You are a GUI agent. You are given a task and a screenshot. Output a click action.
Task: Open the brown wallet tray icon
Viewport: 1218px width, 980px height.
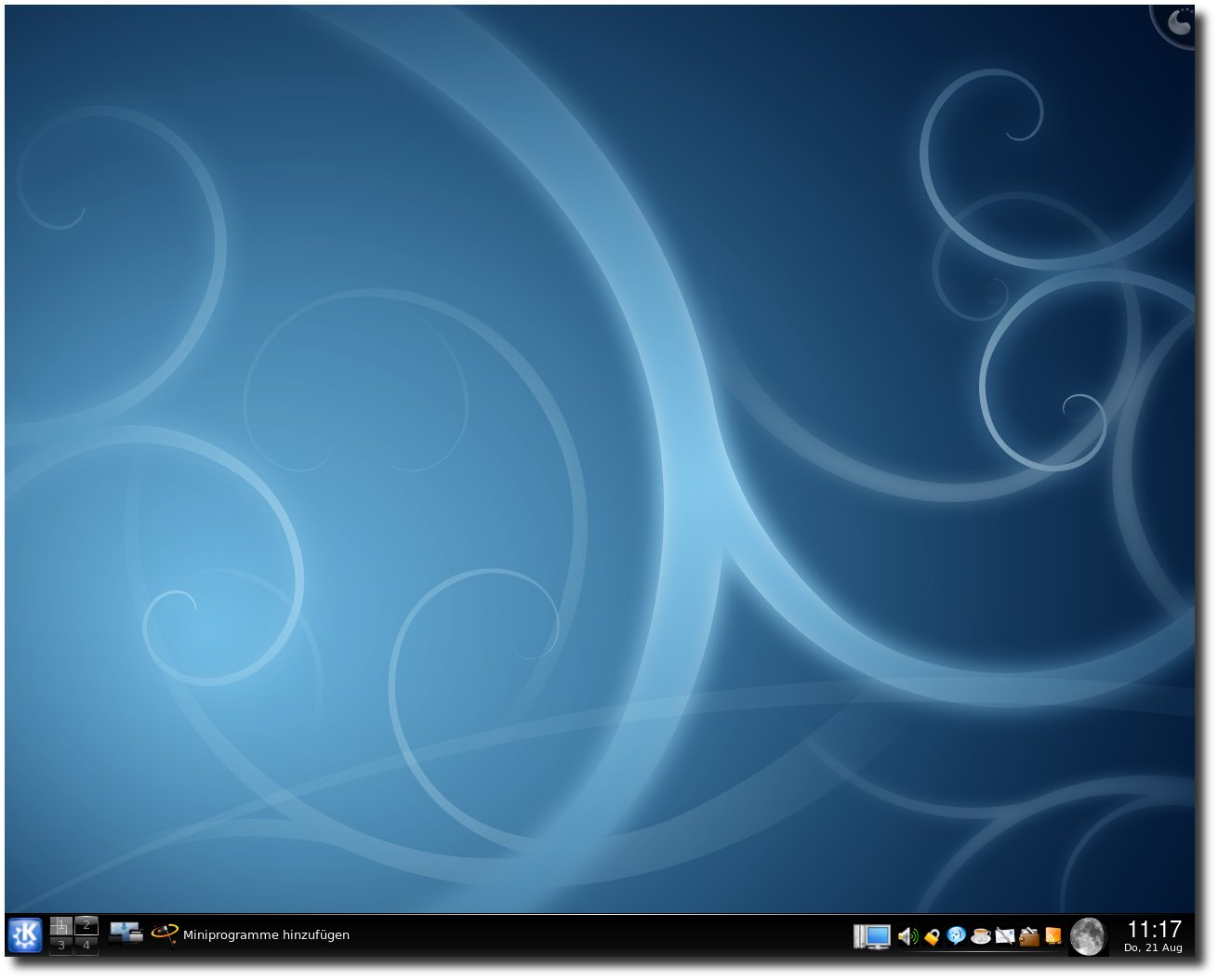(1028, 936)
